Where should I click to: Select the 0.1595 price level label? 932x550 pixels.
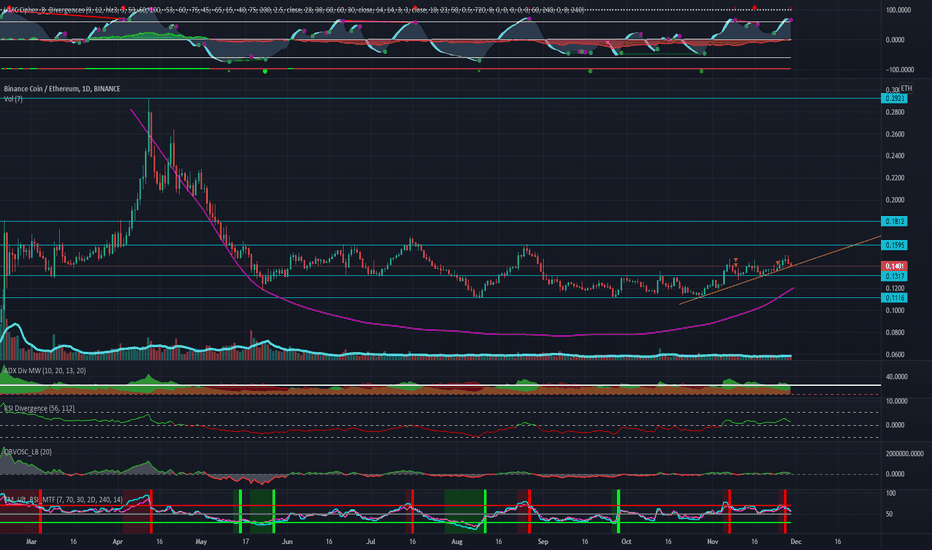[894, 245]
